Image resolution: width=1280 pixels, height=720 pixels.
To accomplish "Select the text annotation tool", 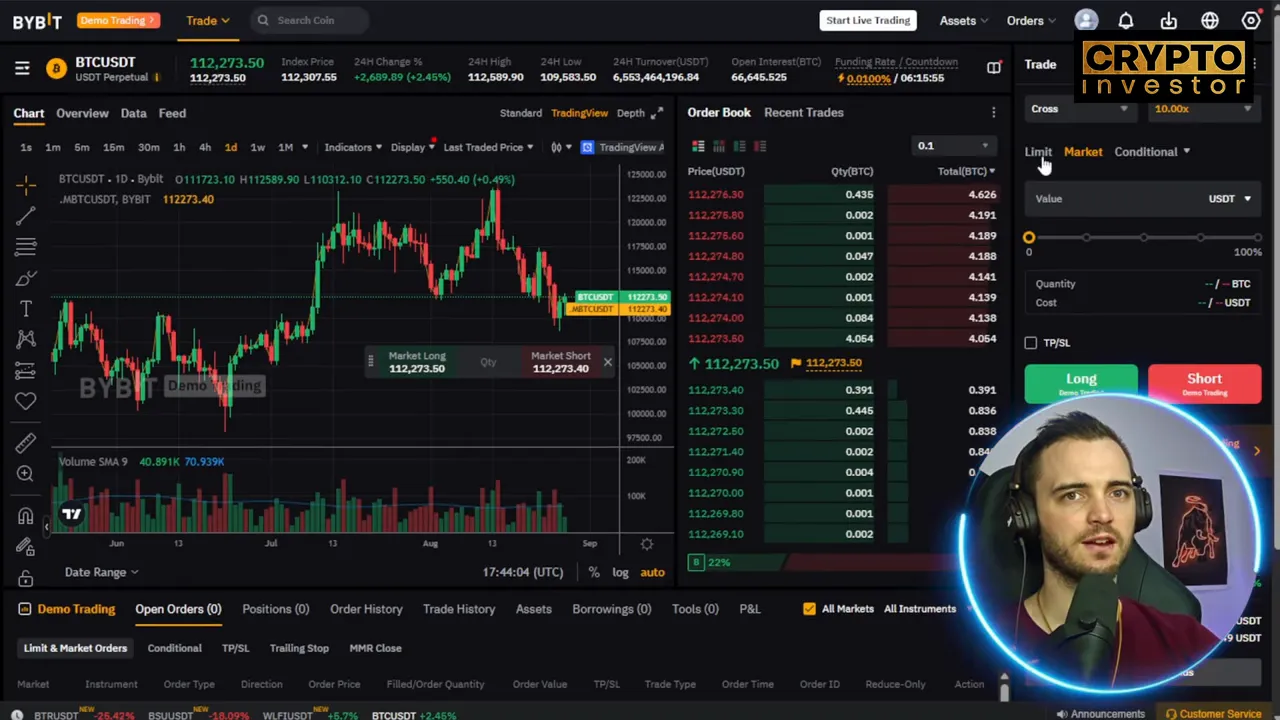I will tap(26, 308).
